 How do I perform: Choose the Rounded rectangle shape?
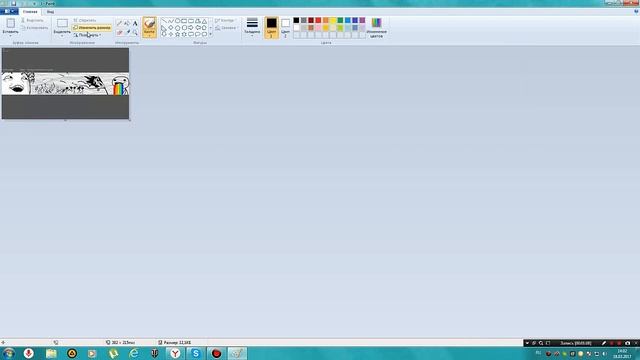point(191,21)
